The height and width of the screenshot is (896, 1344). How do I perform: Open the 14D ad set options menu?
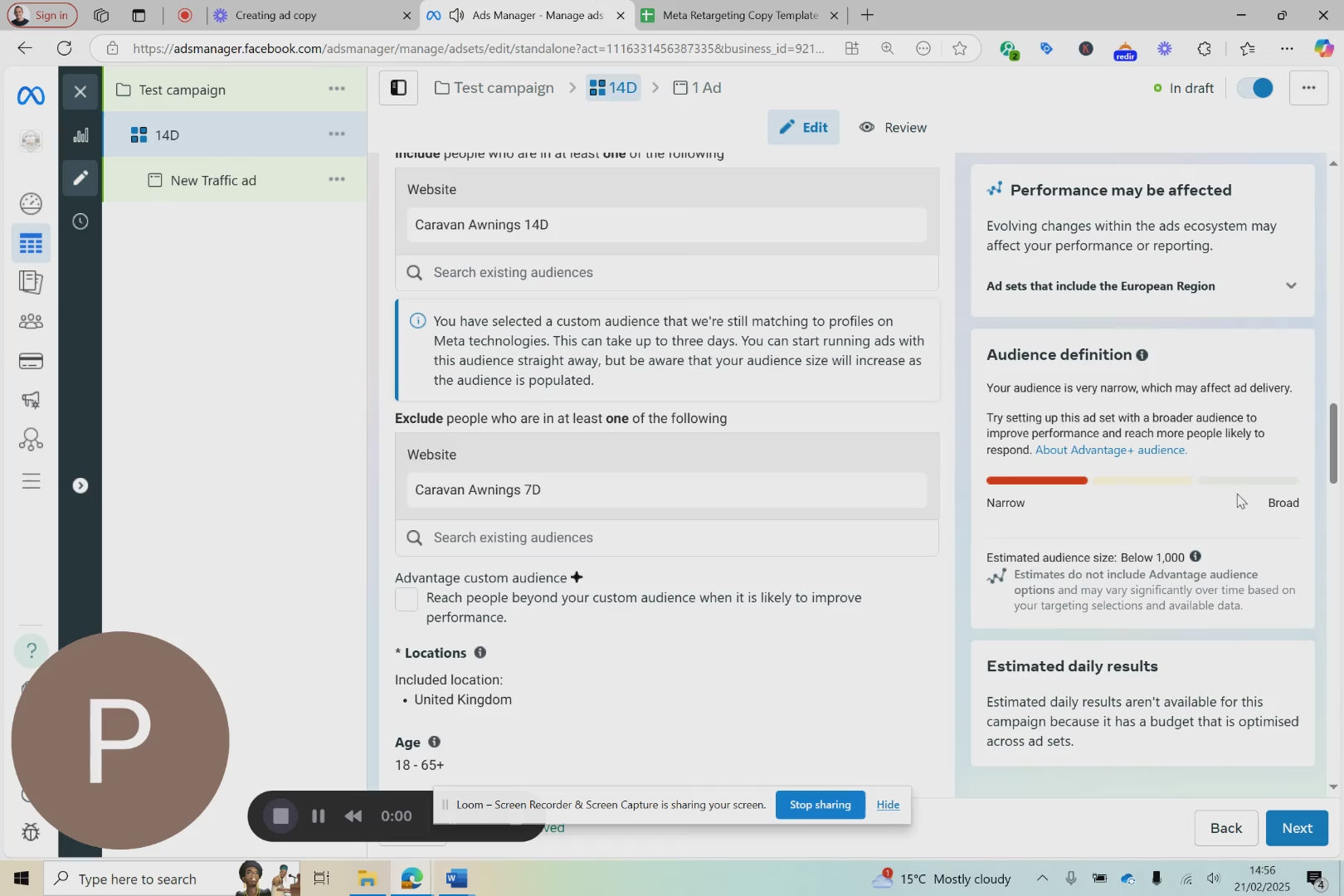tap(336, 134)
